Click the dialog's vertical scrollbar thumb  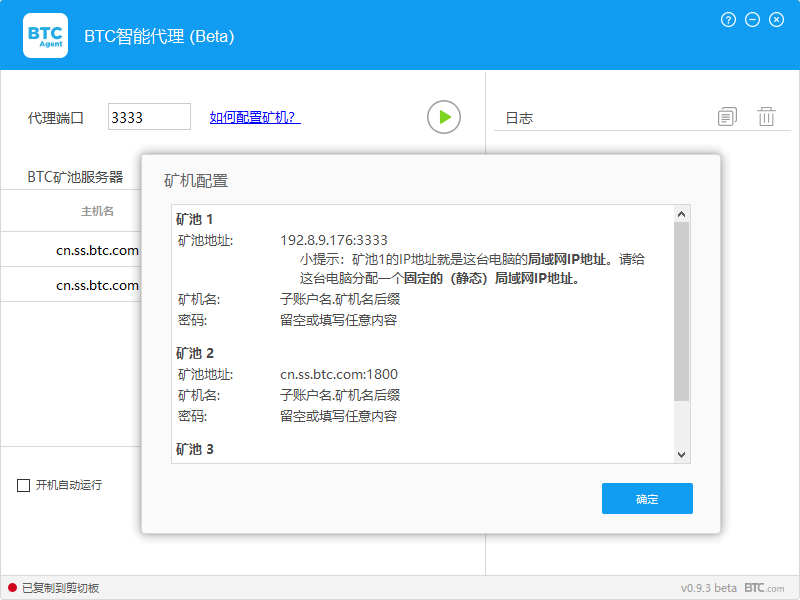pos(681,311)
